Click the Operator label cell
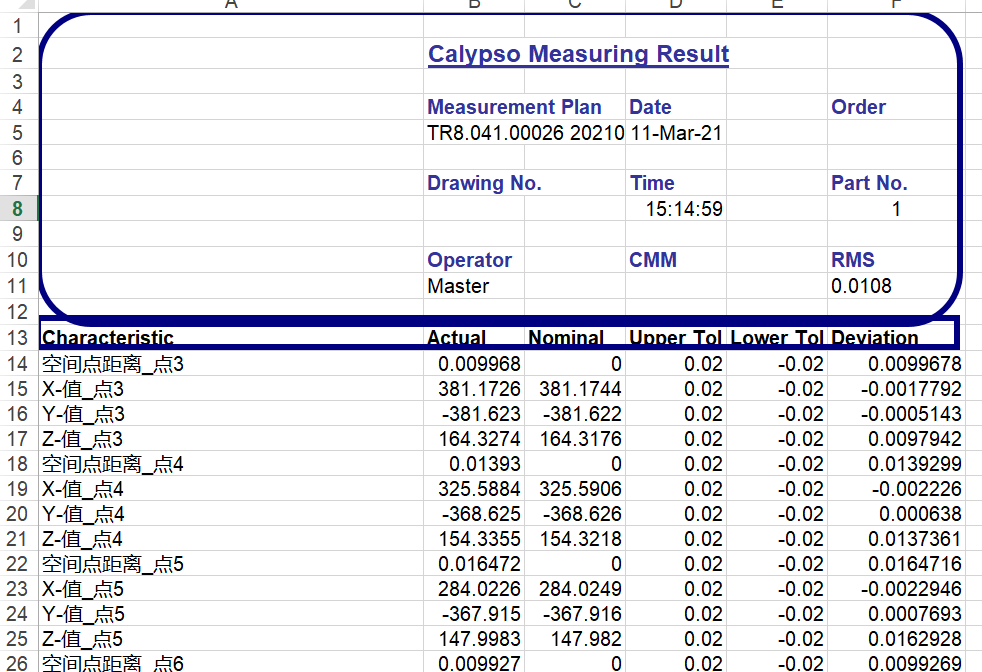 pos(469,260)
